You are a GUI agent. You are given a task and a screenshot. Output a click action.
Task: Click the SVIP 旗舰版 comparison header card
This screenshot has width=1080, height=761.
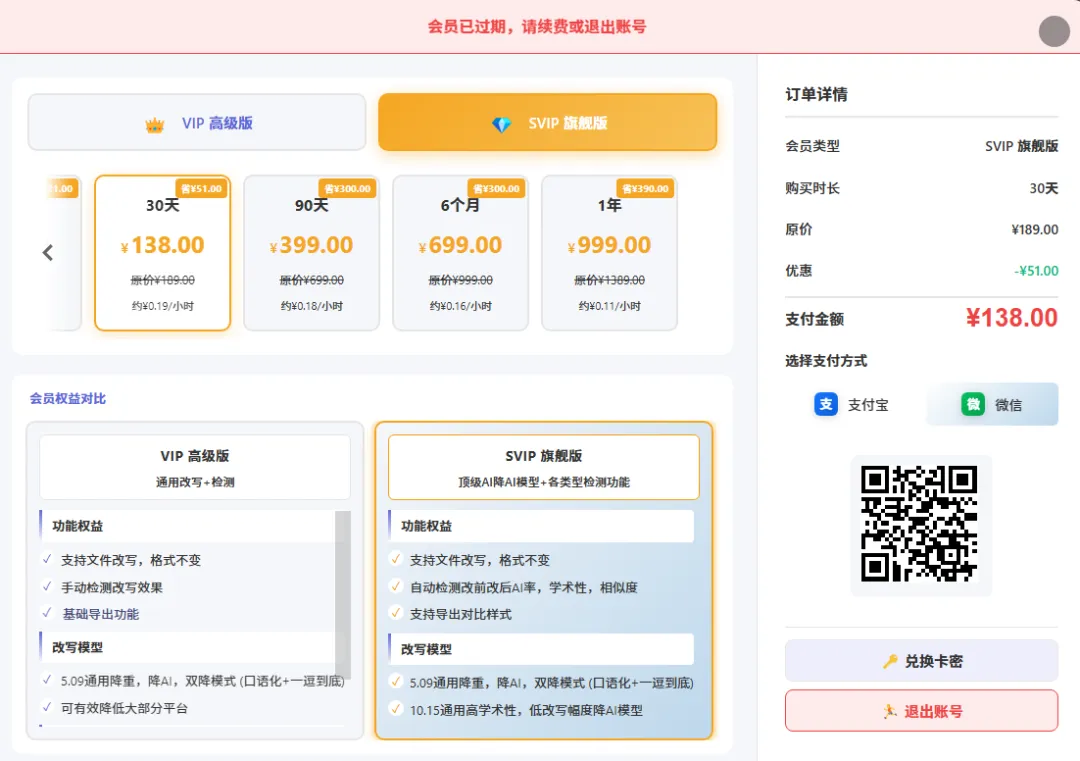(544, 467)
